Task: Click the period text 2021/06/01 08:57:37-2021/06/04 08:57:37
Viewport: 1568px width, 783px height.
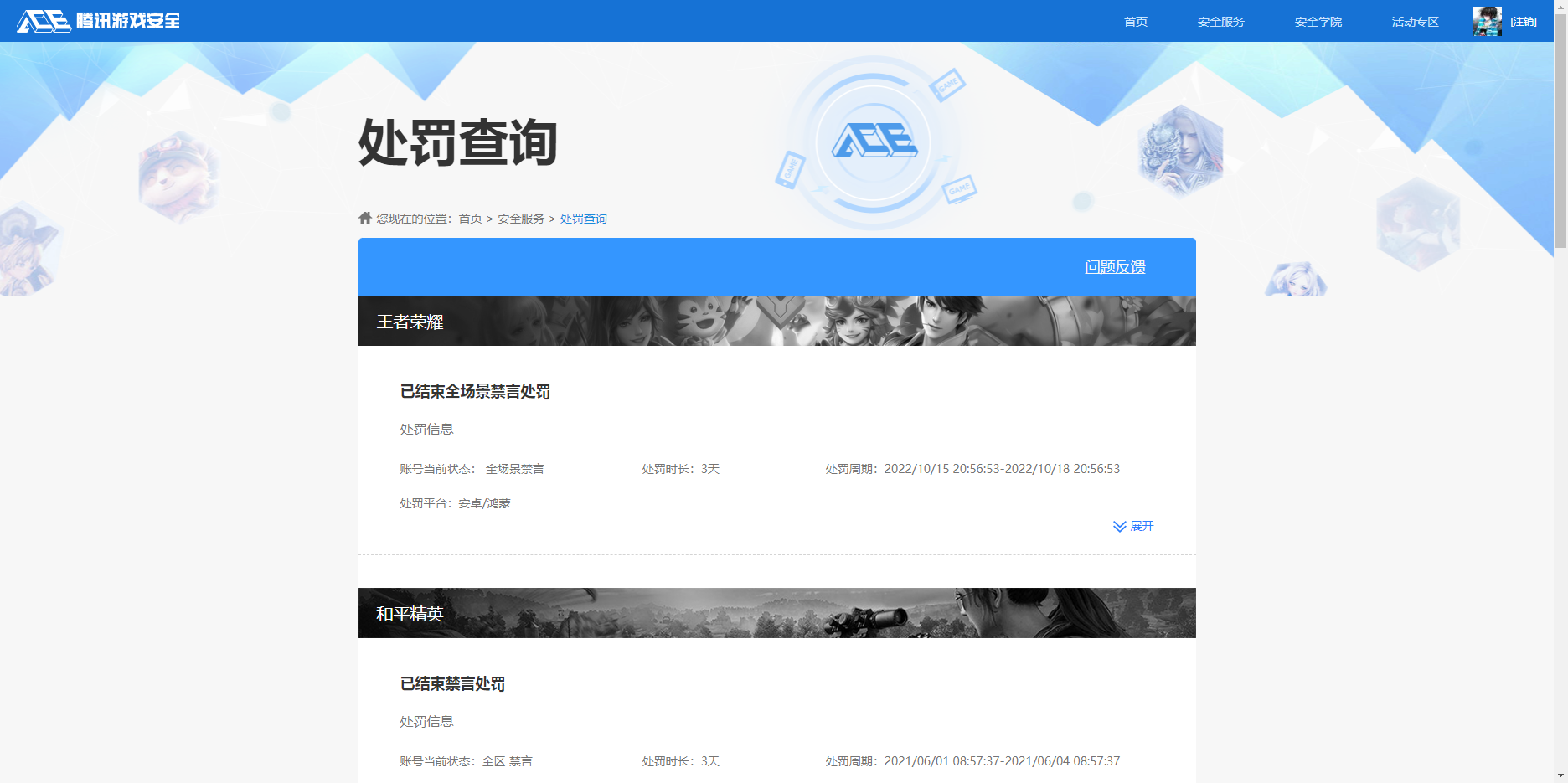Action: tap(1002, 761)
